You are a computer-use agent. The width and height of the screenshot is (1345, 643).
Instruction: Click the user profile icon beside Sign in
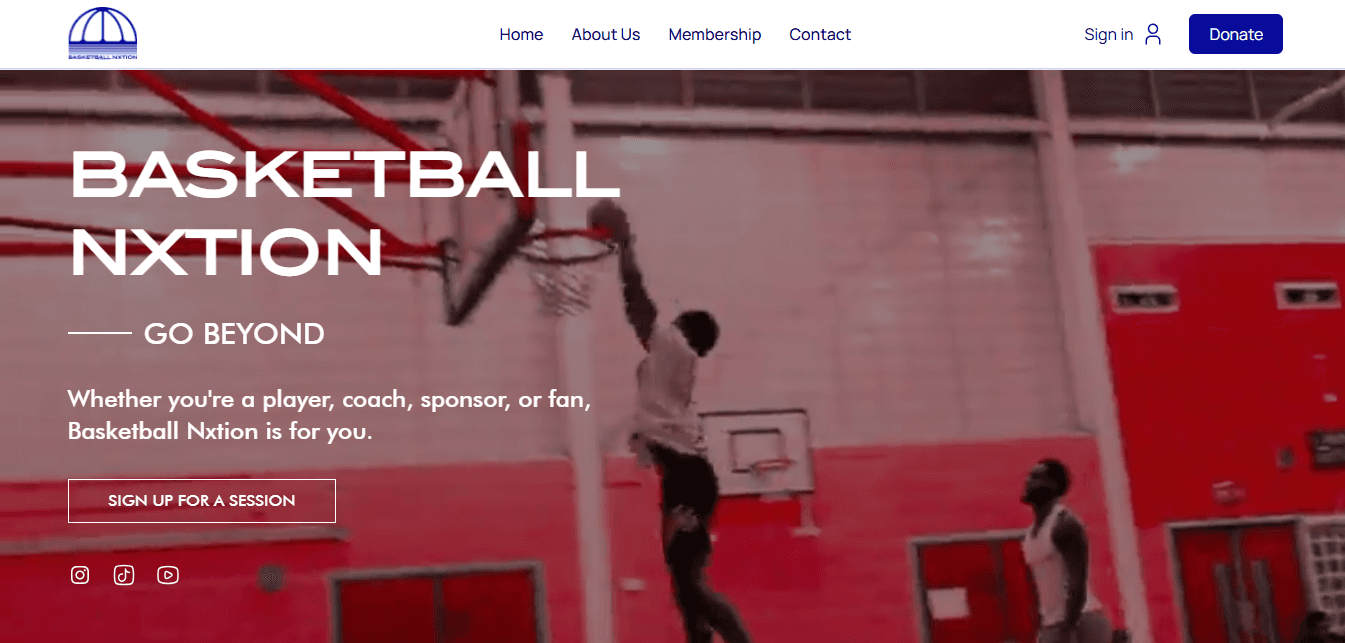click(1153, 34)
